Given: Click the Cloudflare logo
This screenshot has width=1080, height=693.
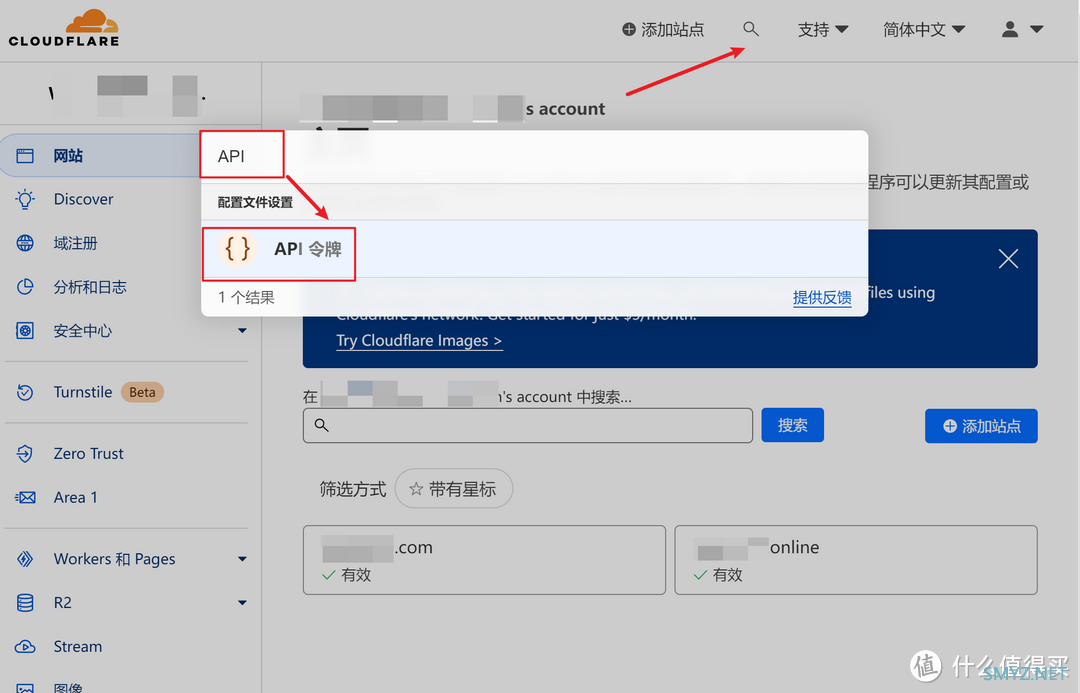Looking at the screenshot, I should pyautogui.click(x=63, y=28).
